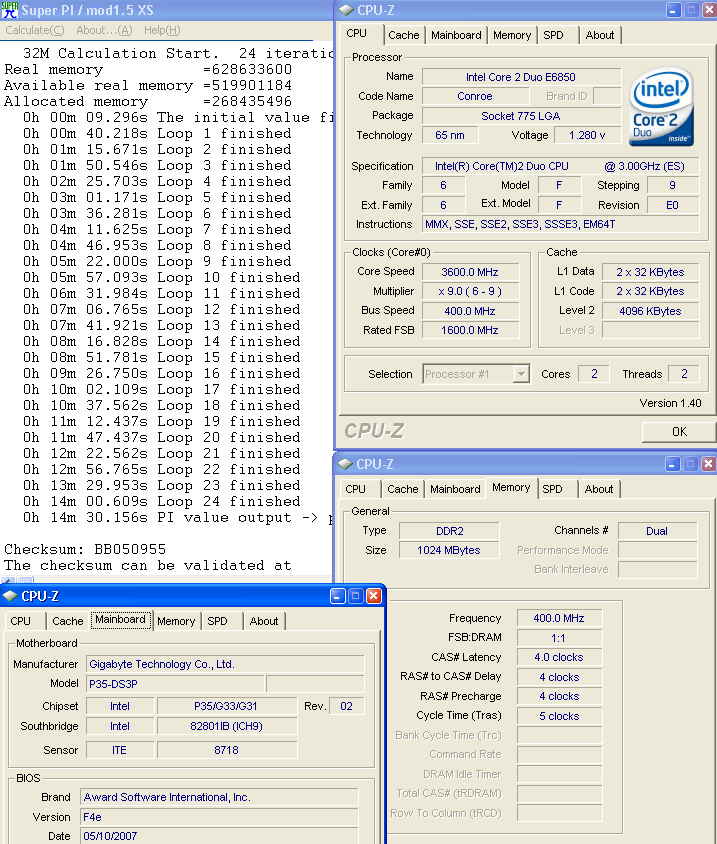Viewport: 717px width, 844px height.
Task: Click the Channels value Dual
Action: click(x=657, y=531)
